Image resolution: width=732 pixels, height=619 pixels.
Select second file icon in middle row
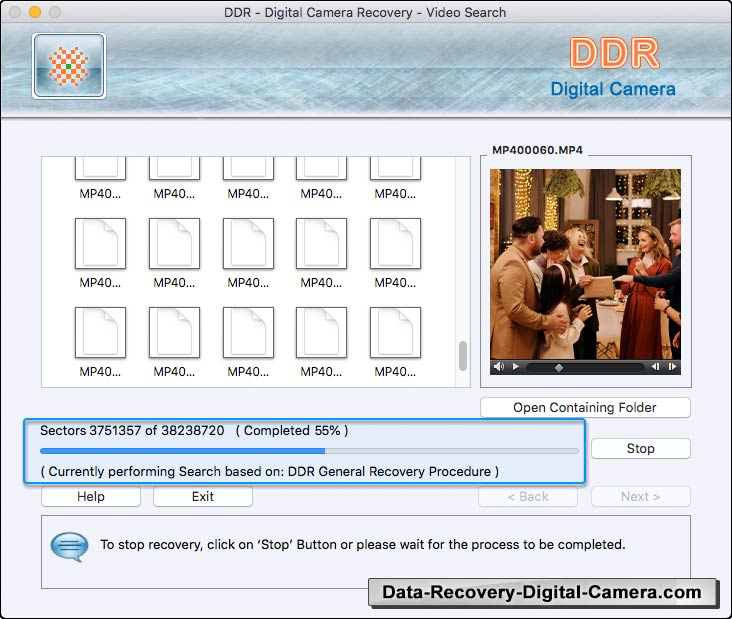174,244
